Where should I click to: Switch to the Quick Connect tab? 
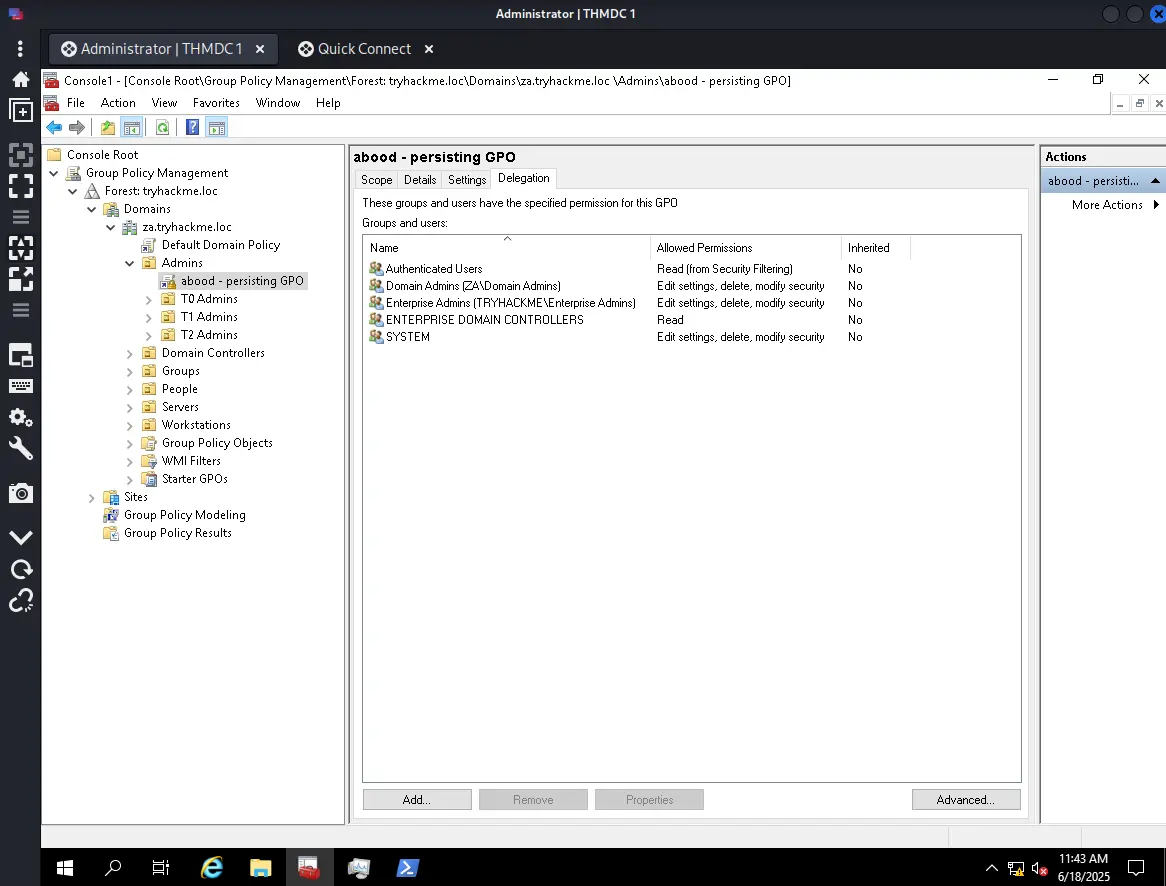(364, 48)
